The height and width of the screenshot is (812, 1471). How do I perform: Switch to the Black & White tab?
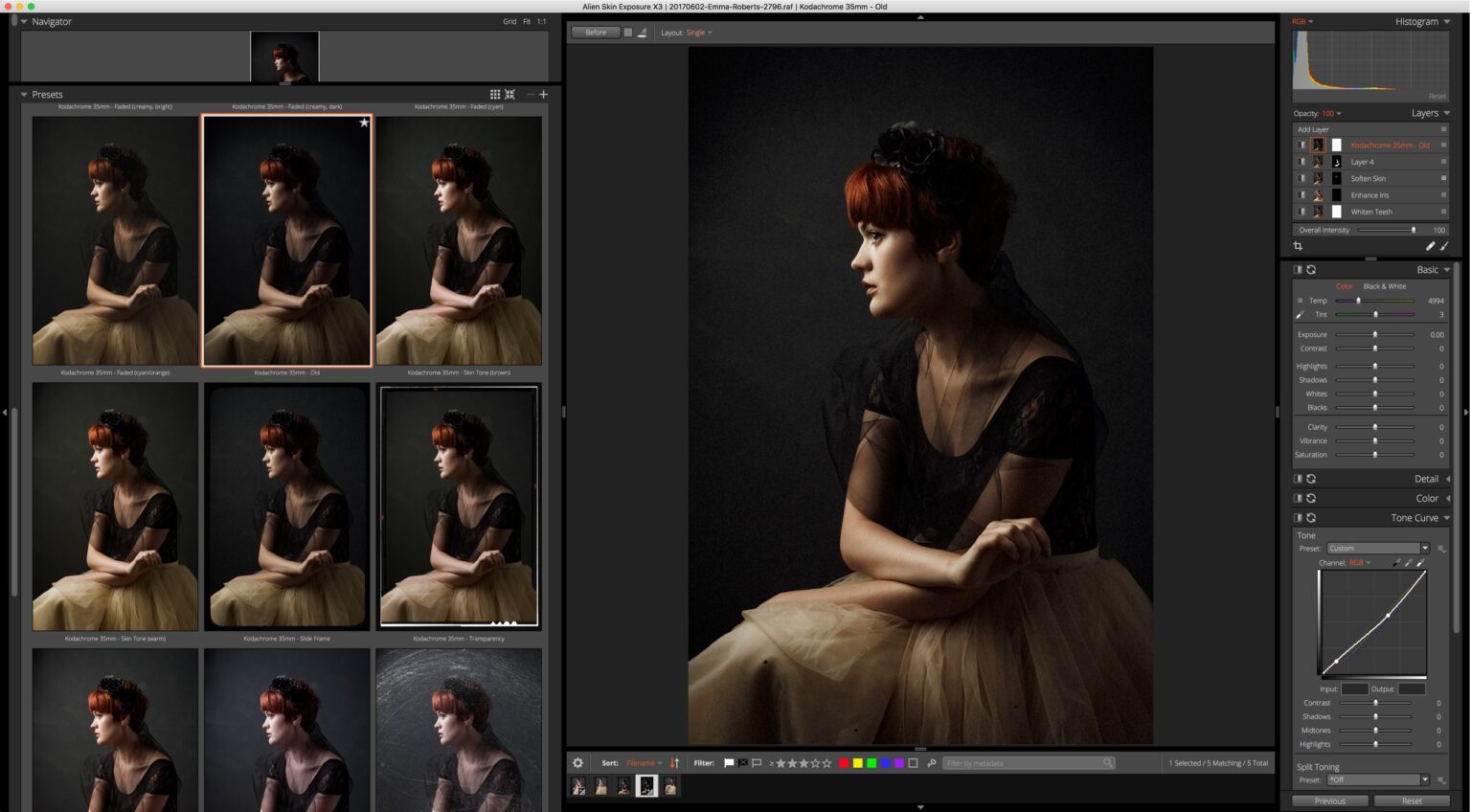[1385, 285]
